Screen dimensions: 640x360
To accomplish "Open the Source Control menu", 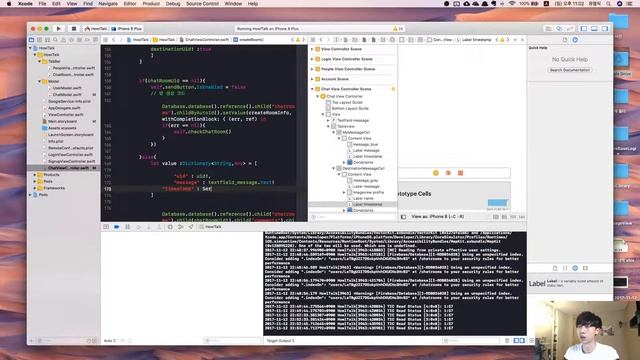I will tap(202, 4).
